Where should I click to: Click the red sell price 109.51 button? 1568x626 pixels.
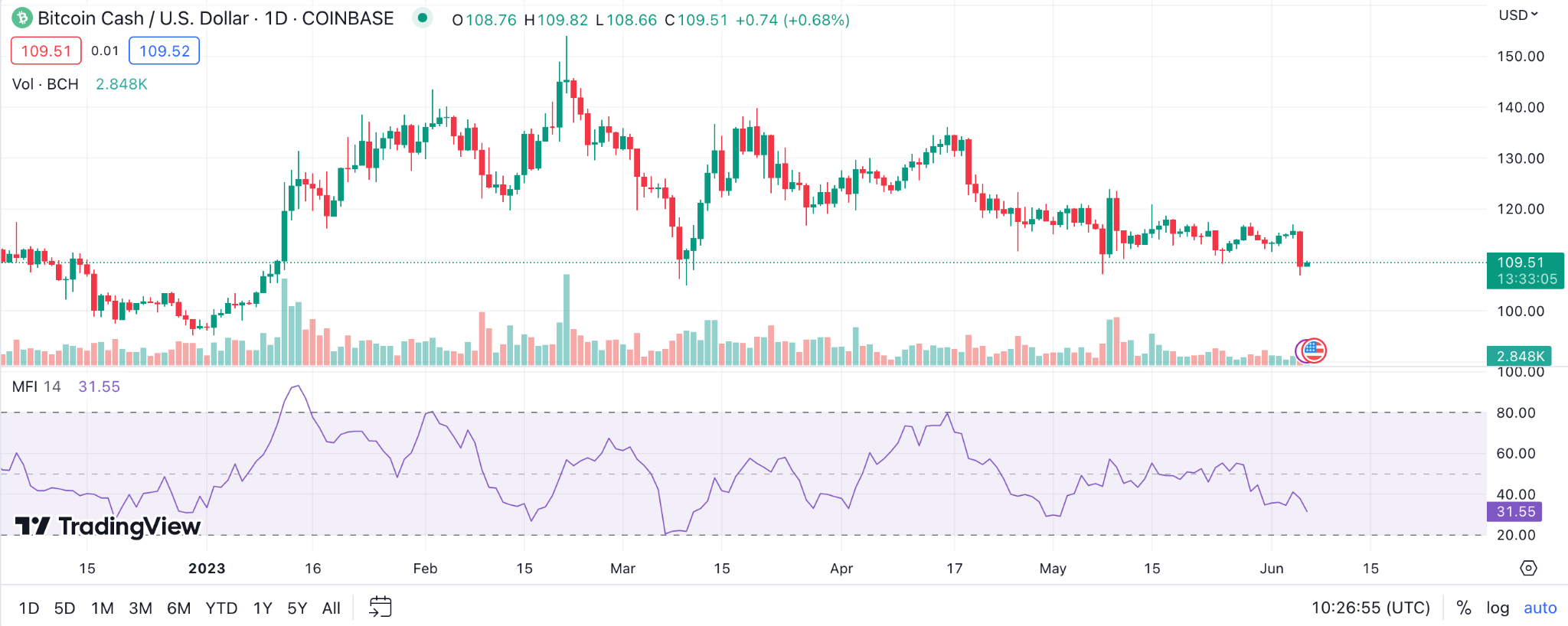(46, 51)
